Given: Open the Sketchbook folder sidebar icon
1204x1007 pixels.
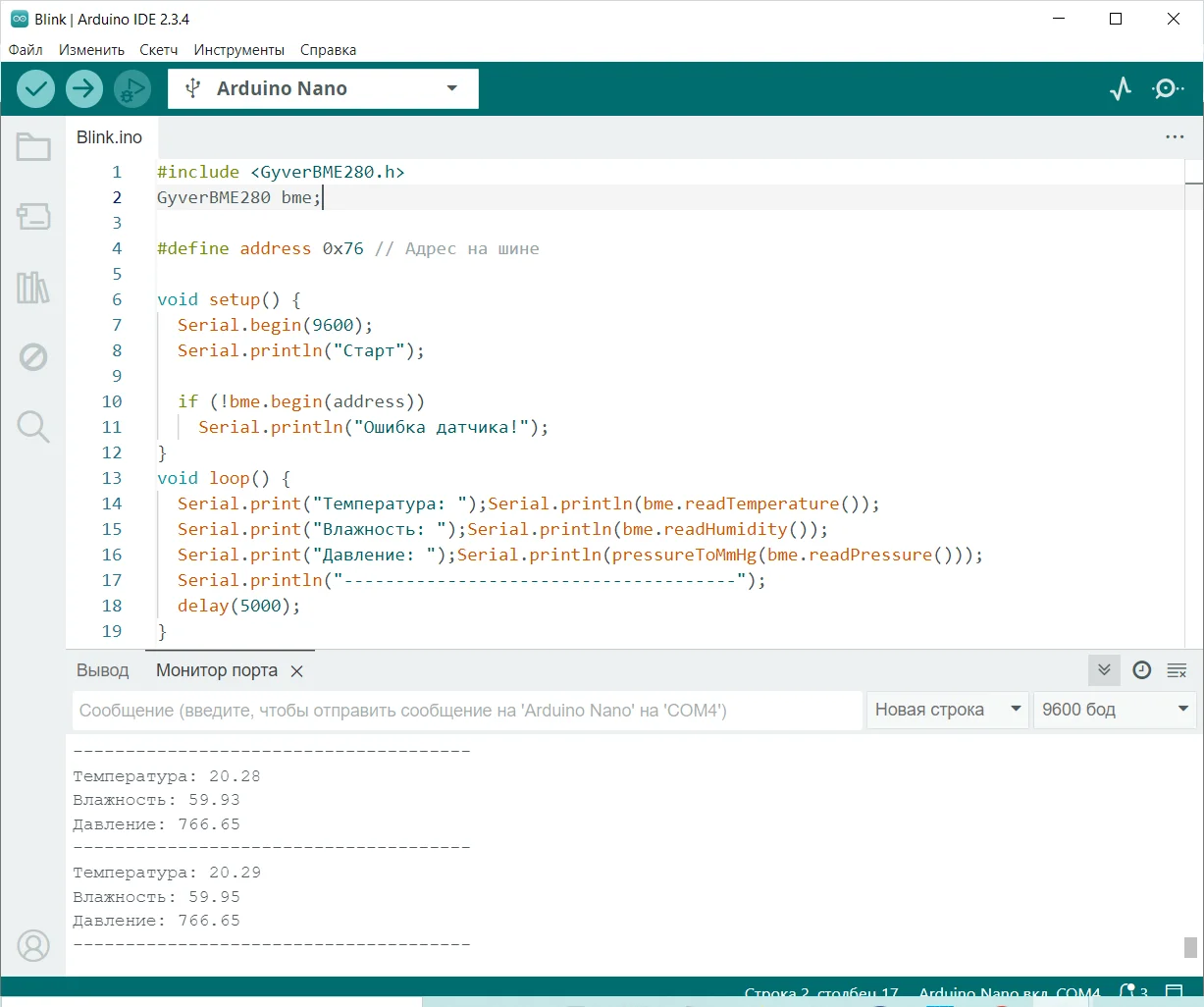Looking at the screenshot, I should tap(33, 147).
